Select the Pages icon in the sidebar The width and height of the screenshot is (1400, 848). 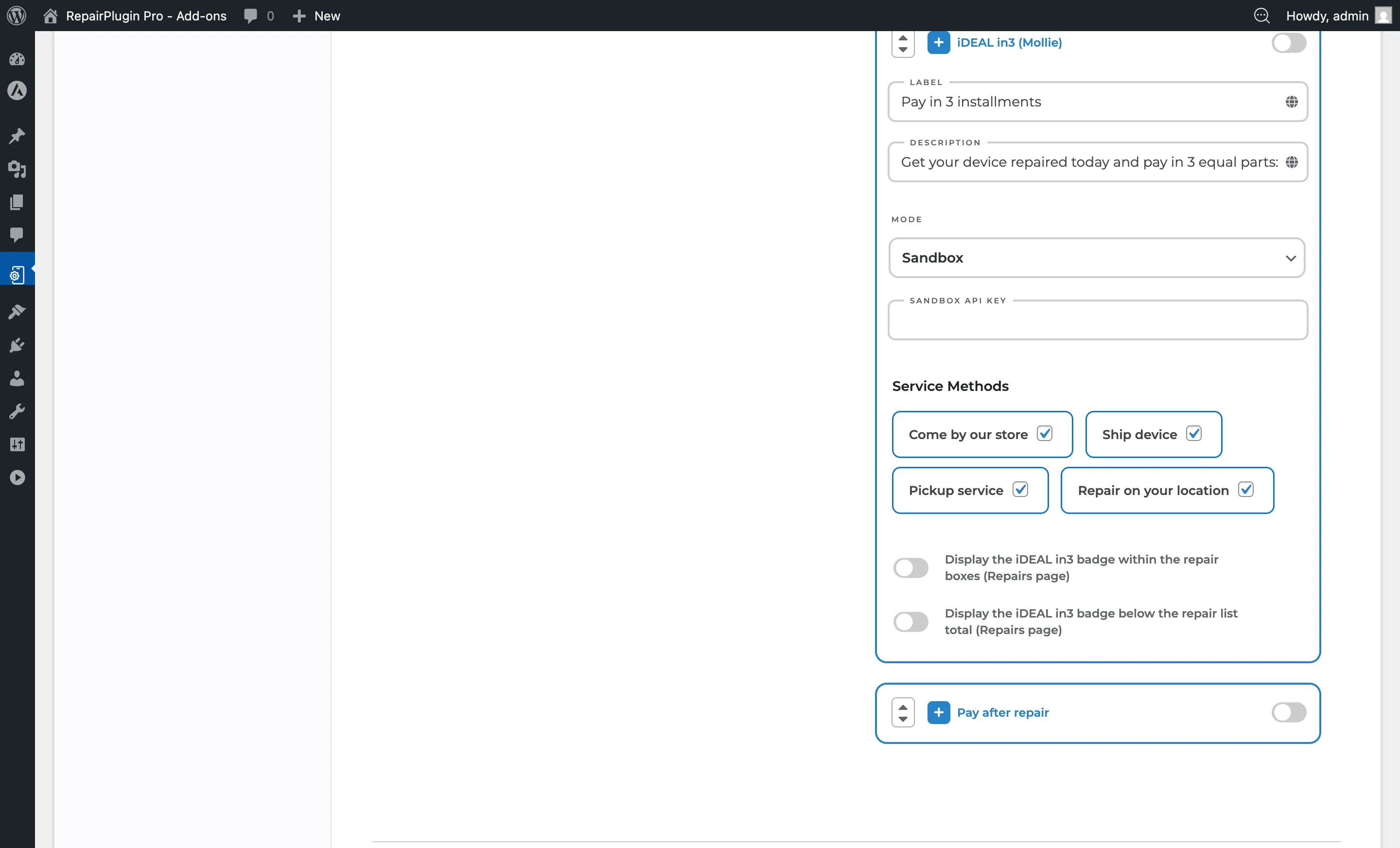point(17,202)
